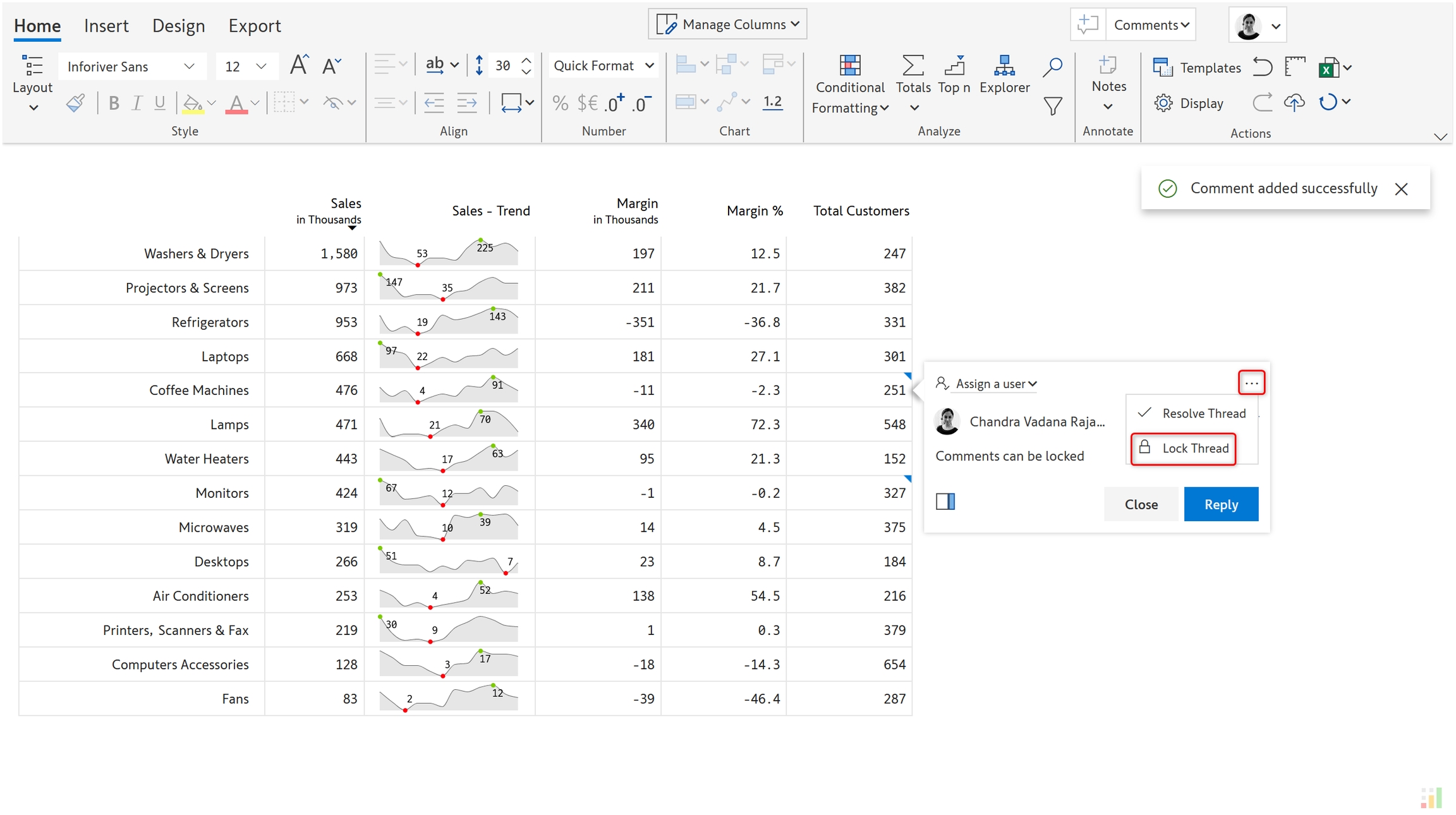
Task: Click the Explorer hierarchy icon
Action: pyautogui.click(x=1004, y=66)
